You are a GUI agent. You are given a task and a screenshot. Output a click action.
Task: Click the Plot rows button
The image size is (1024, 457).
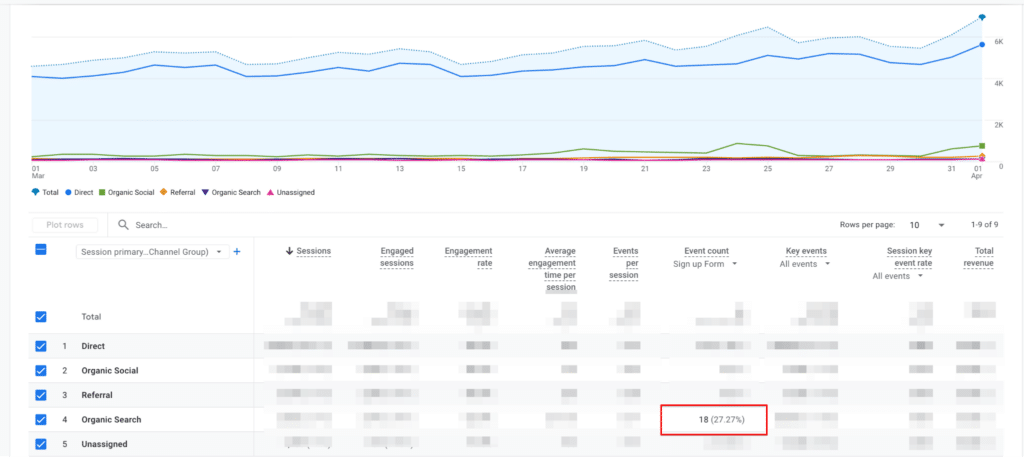(x=65, y=225)
